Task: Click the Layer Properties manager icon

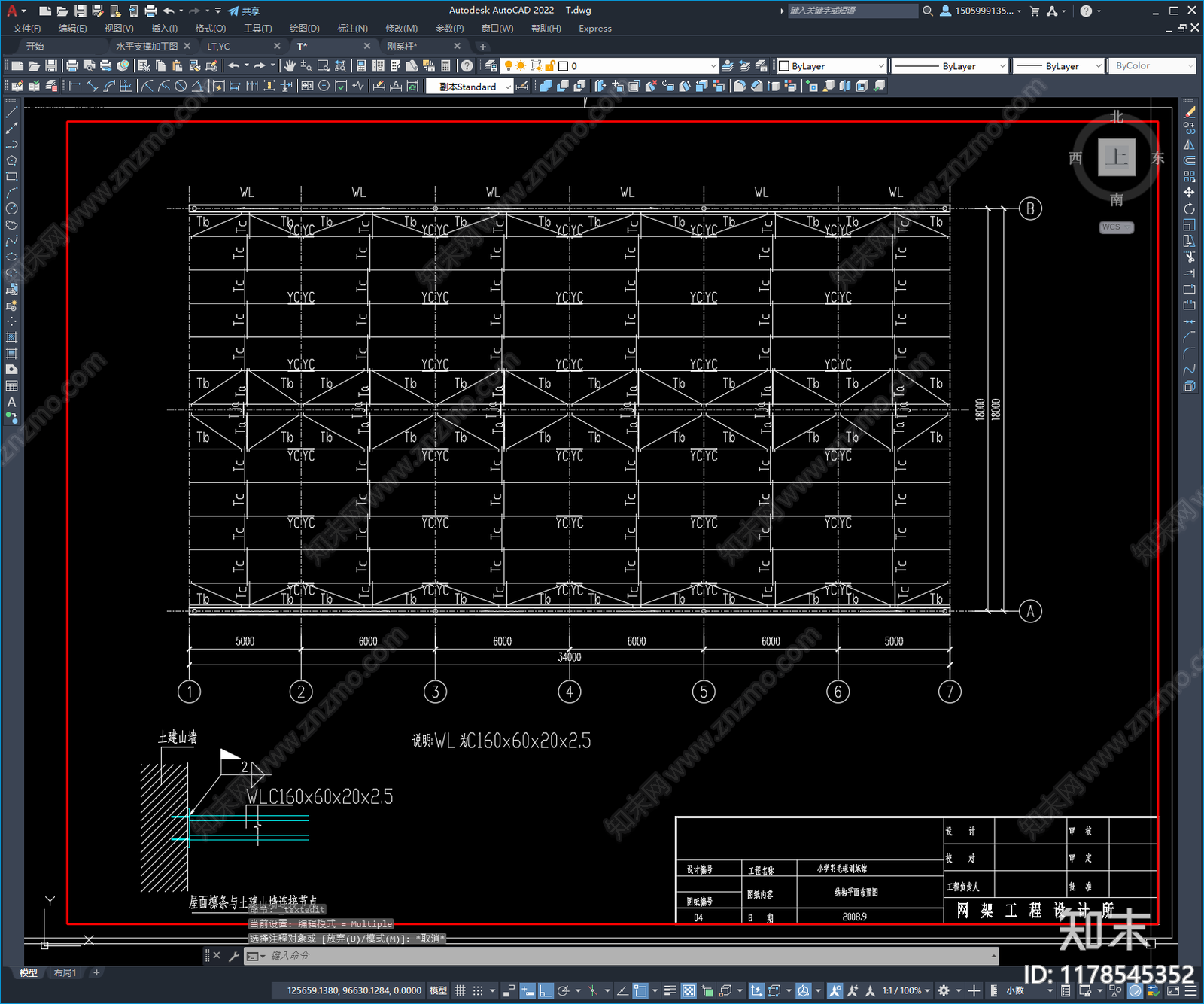Action: 491,66
